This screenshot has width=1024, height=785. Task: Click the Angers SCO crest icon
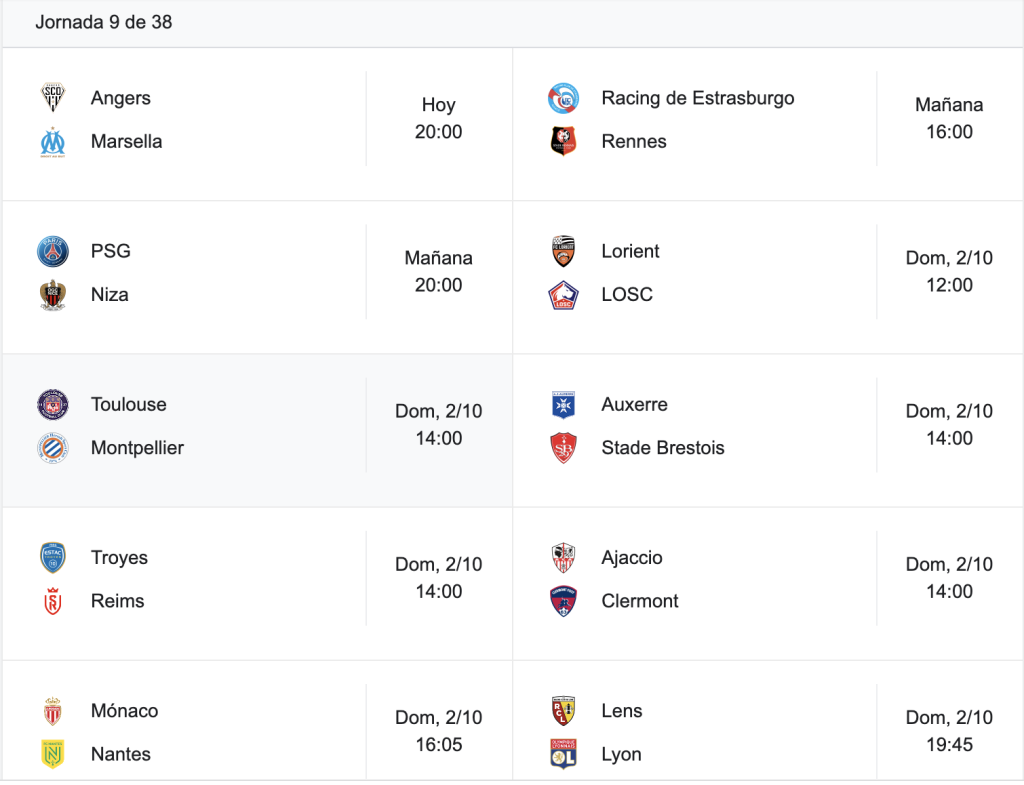click(x=53, y=98)
